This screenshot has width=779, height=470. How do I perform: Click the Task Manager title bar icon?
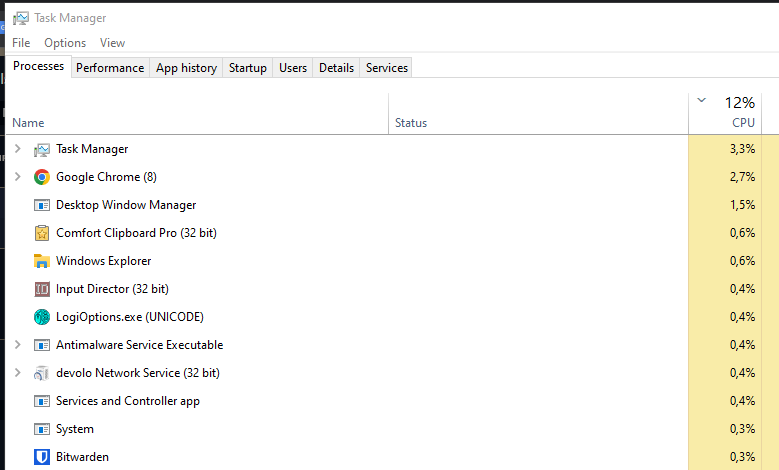[x=21, y=18]
